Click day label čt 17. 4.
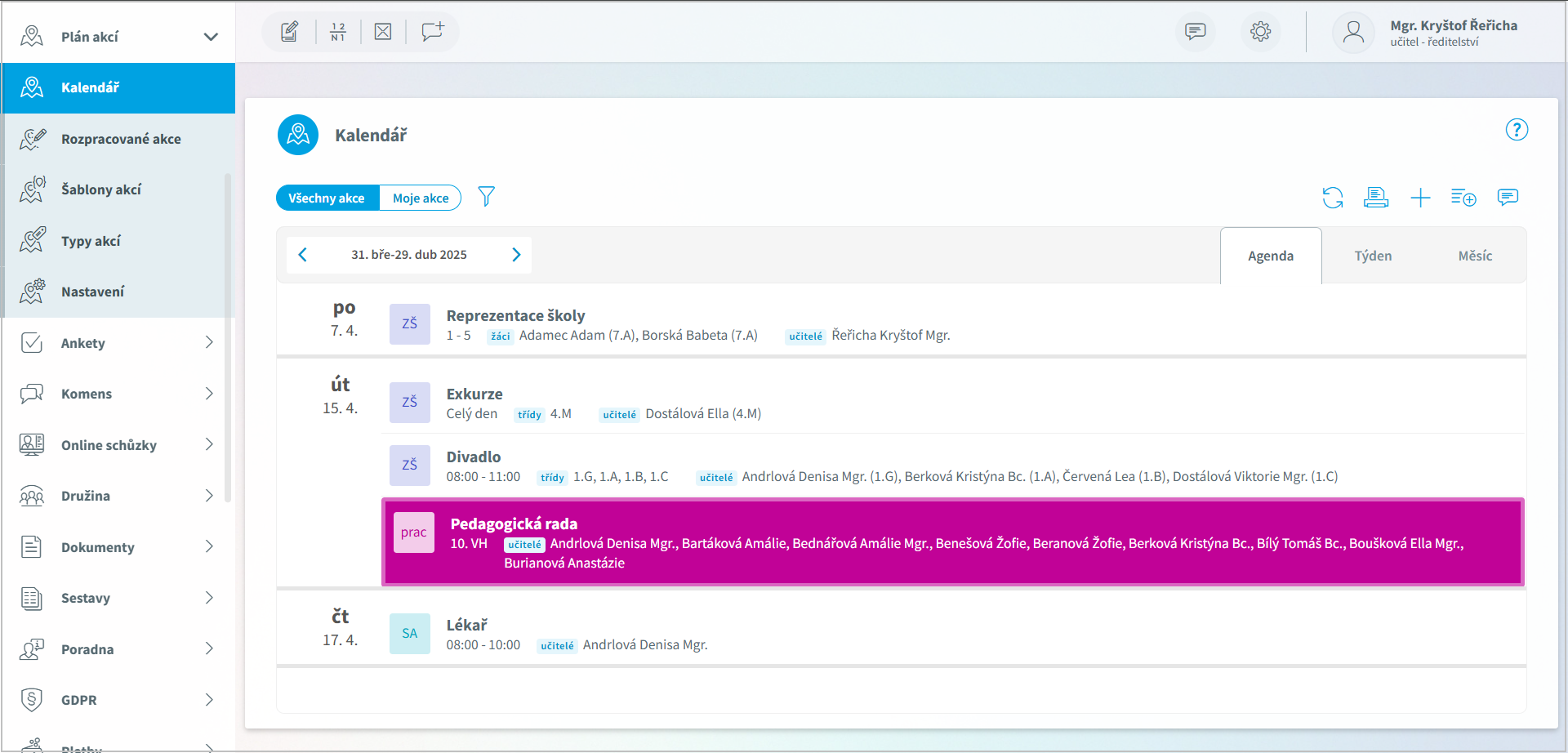The image size is (1568, 753). click(341, 627)
